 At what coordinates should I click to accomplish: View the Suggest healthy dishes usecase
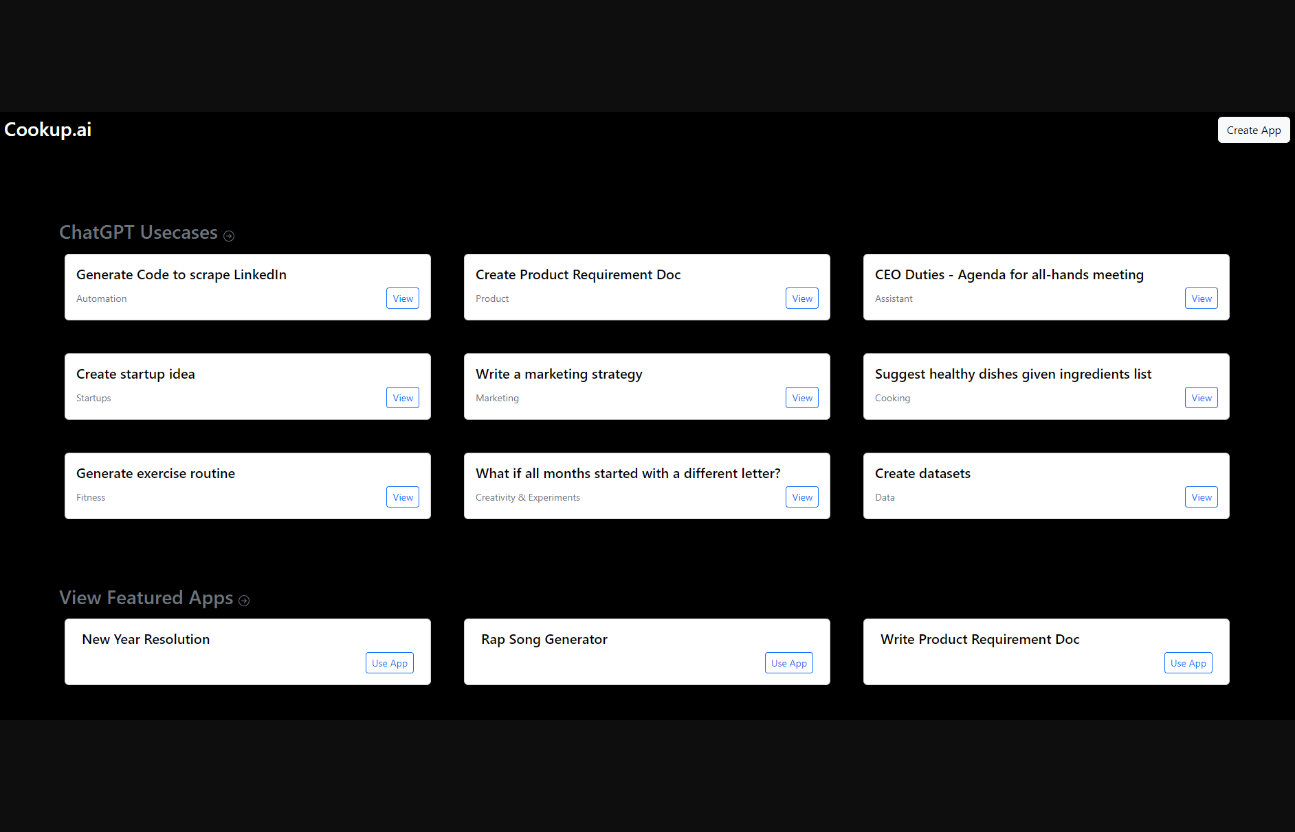click(1201, 398)
